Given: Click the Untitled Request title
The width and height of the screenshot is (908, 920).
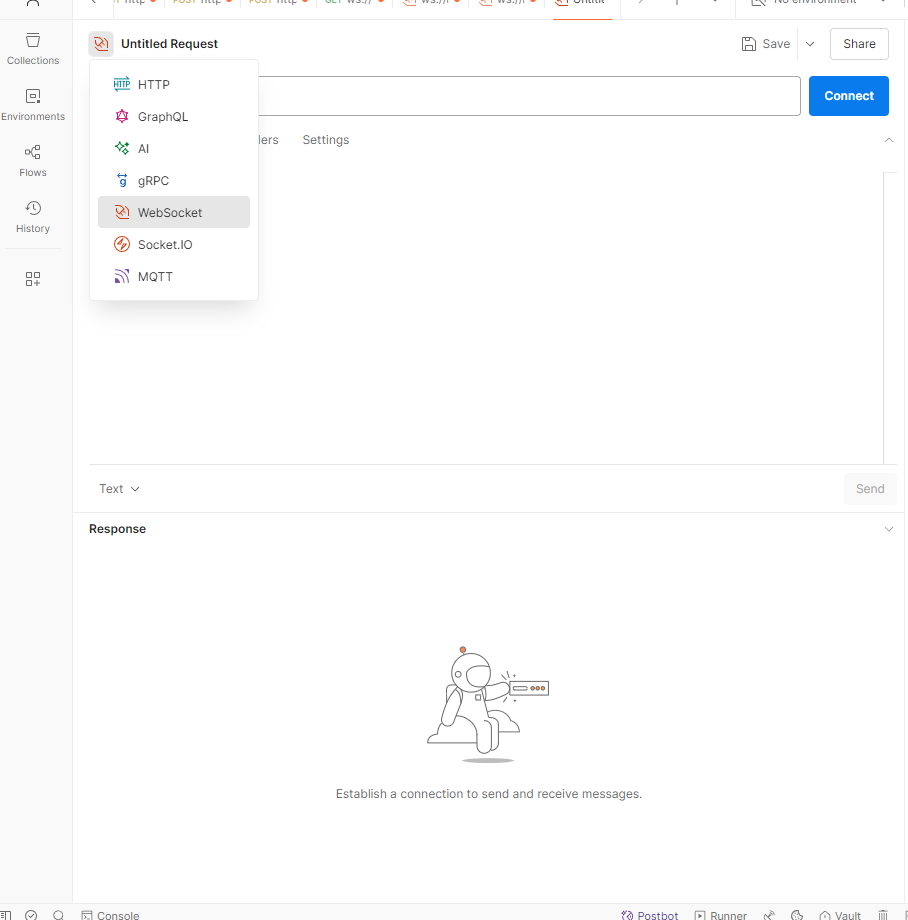Looking at the screenshot, I should pos(169,44).
